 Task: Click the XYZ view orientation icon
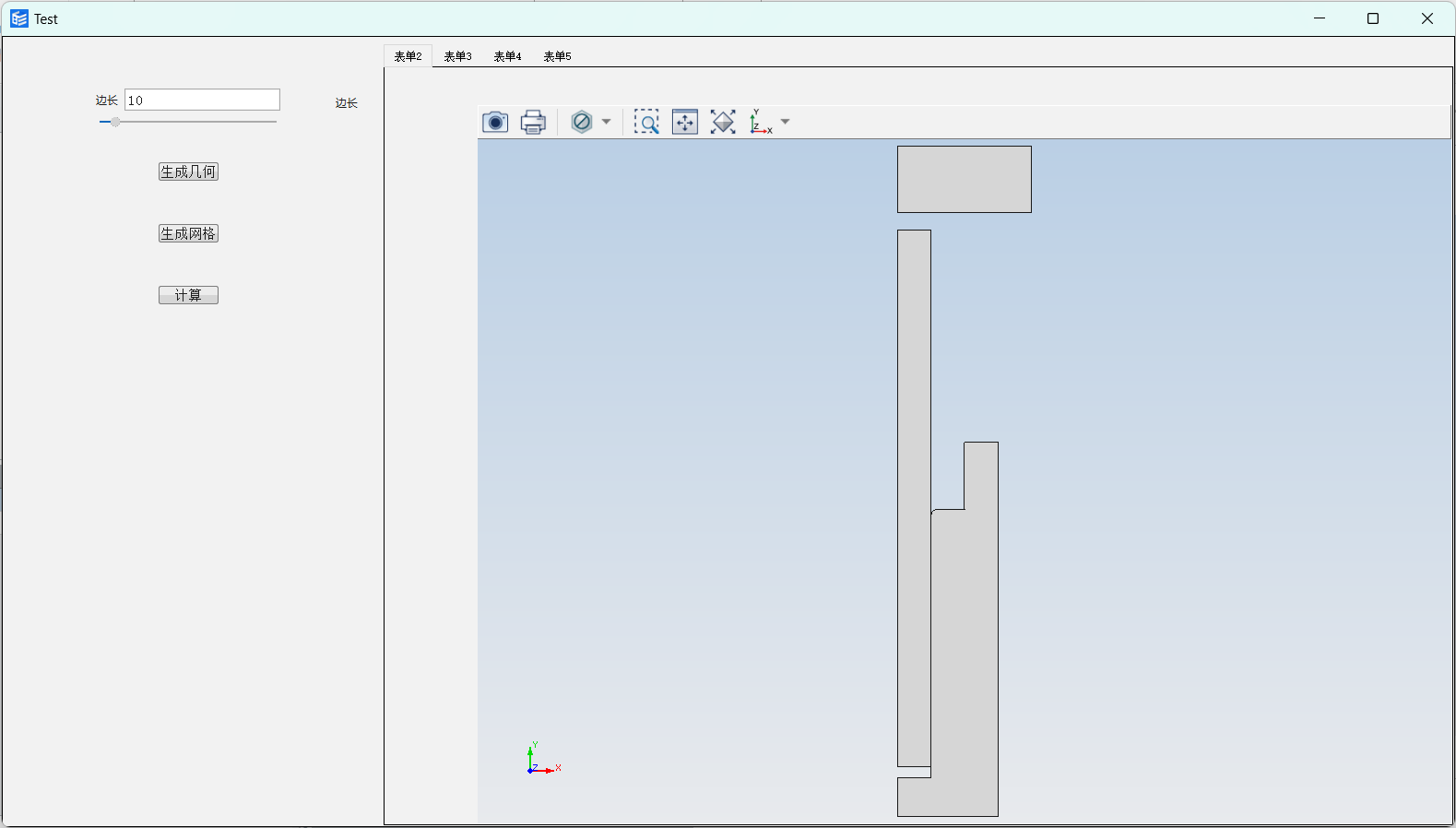coord(761,122)
